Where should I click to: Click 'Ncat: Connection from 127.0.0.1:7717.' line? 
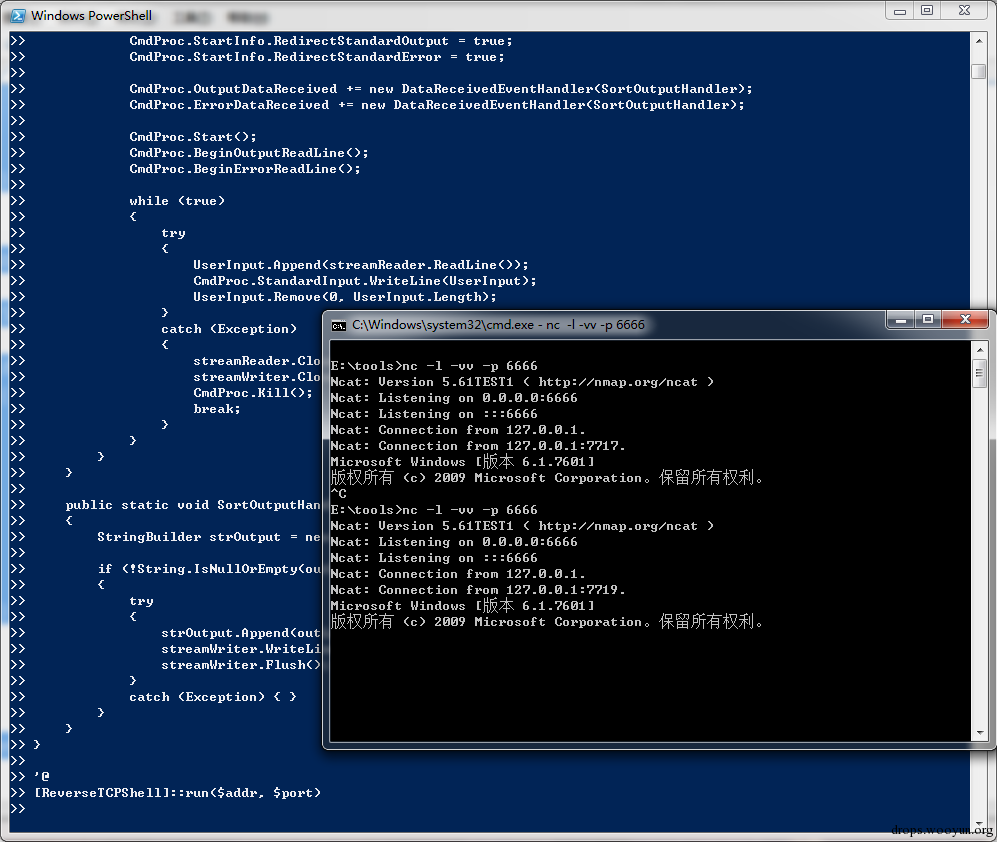point(478,446)
